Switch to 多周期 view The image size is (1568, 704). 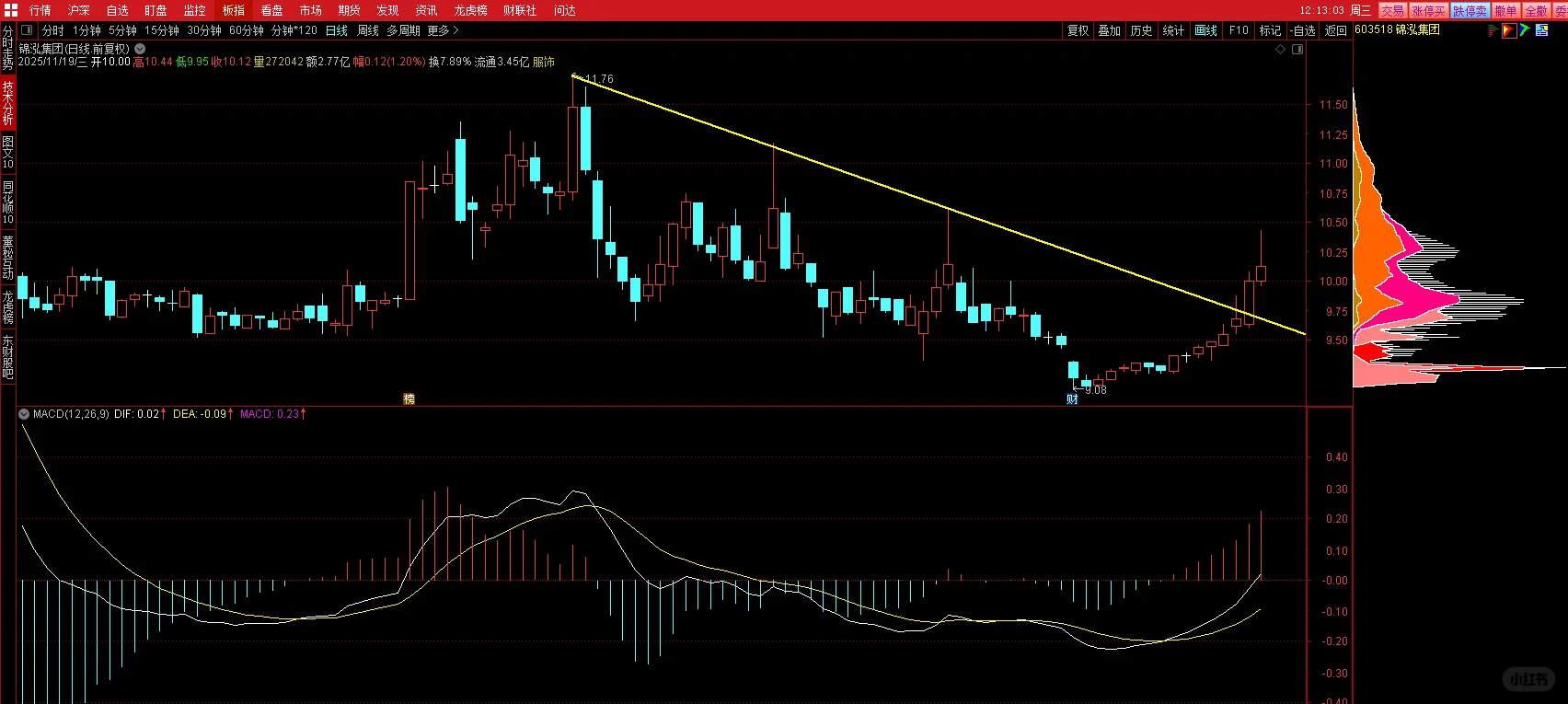pos(403,30)
